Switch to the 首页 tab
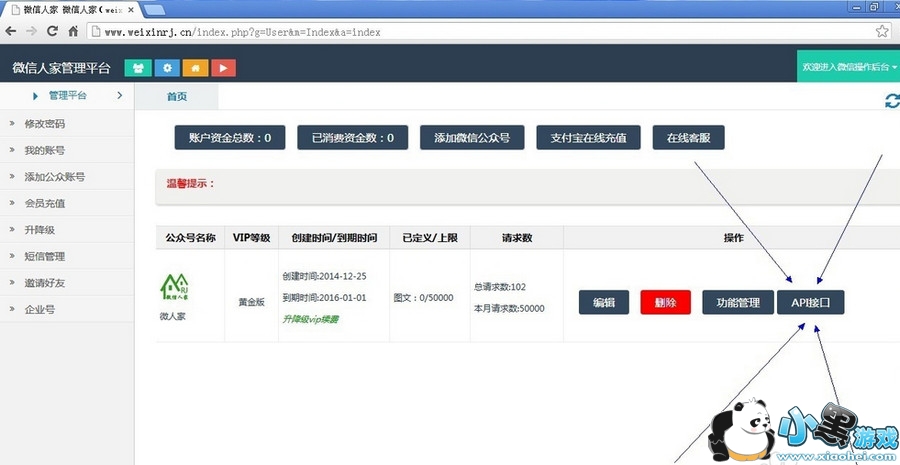Image resolution: width=900 pixels, height=465 pixels. pos(177,96)
